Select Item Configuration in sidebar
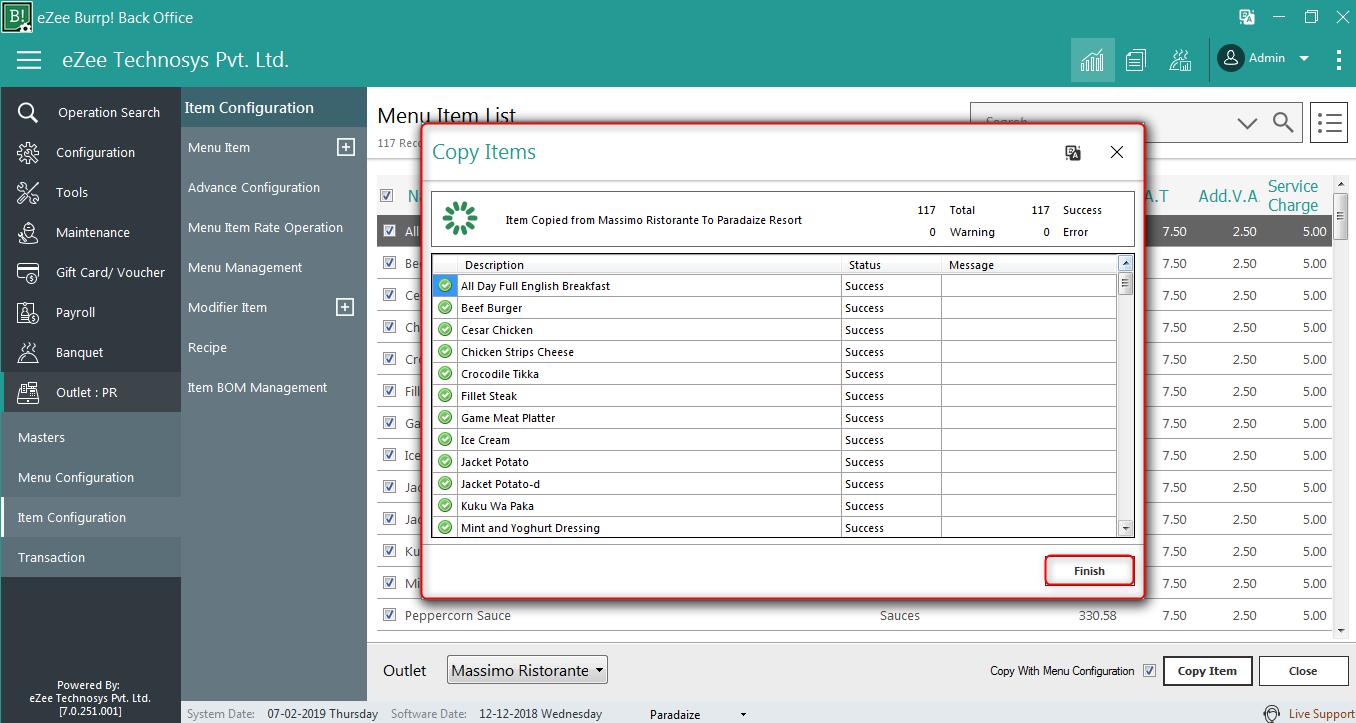 (x=91, y=517)
